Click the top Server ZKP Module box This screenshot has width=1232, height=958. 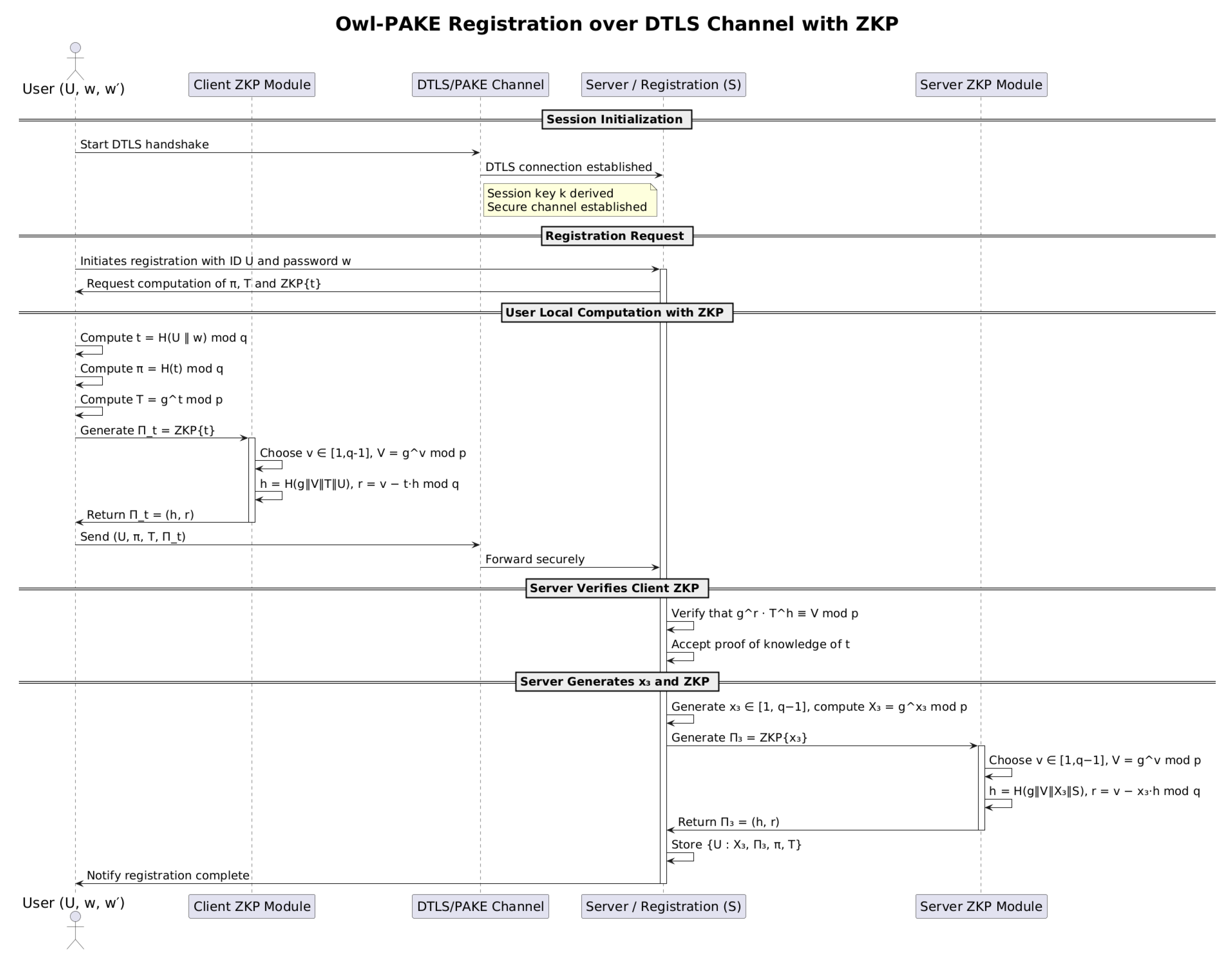pyautogui.click(x=980, y=85)
